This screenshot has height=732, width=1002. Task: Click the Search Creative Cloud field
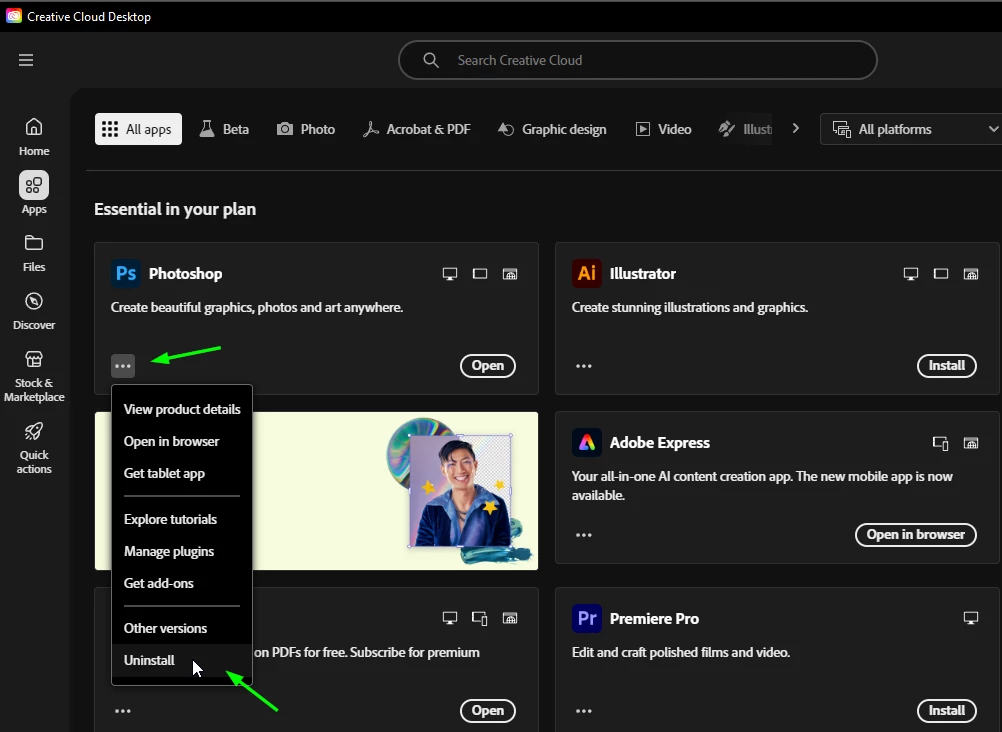(x=638, y=60)
